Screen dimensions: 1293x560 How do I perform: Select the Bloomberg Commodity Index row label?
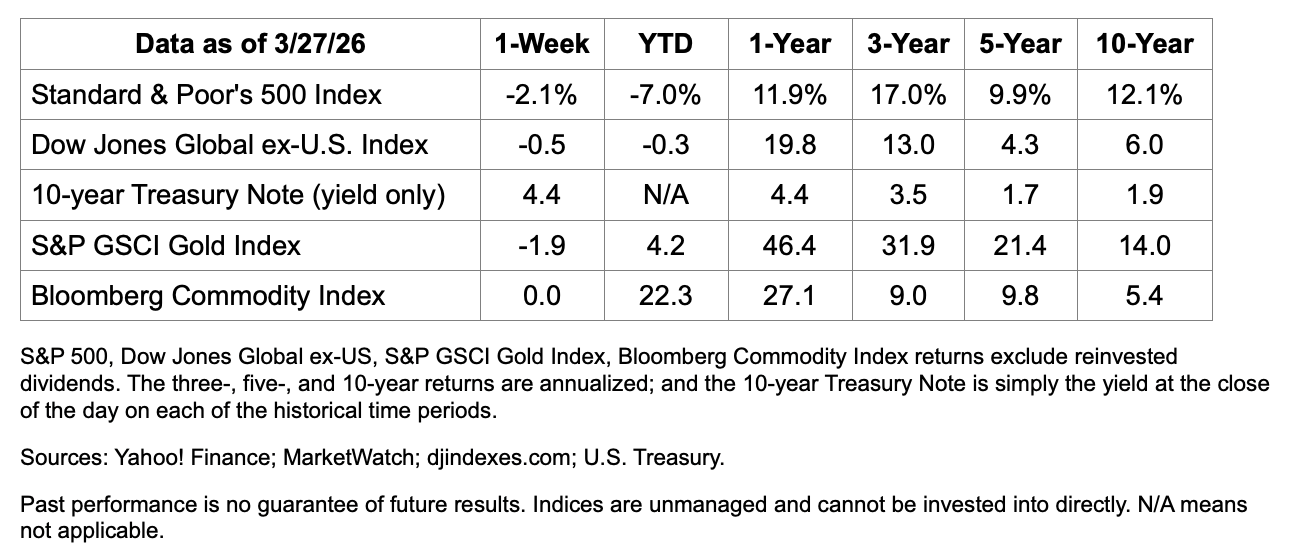209,296
